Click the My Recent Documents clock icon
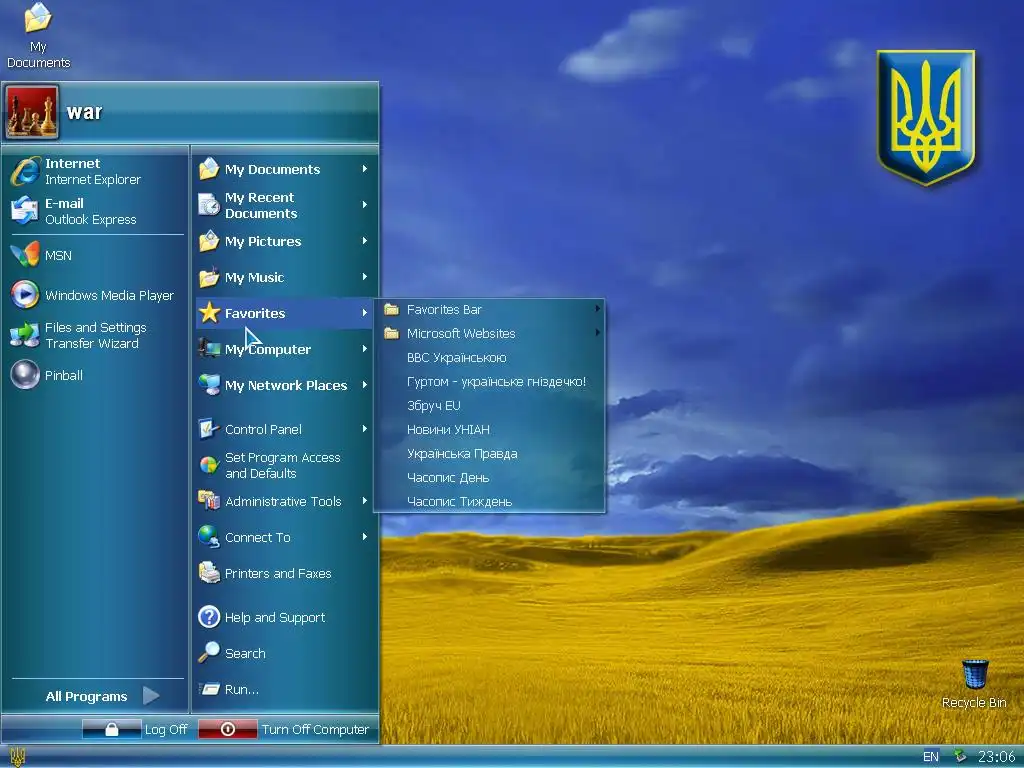The height and width of the screenshot is (768, 1024). [x=209, y=204]
